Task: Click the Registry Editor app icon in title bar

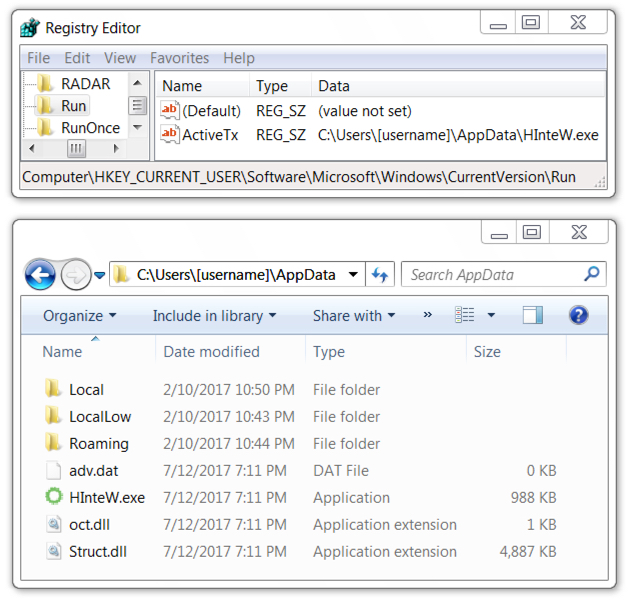Action: click(30, 28)
